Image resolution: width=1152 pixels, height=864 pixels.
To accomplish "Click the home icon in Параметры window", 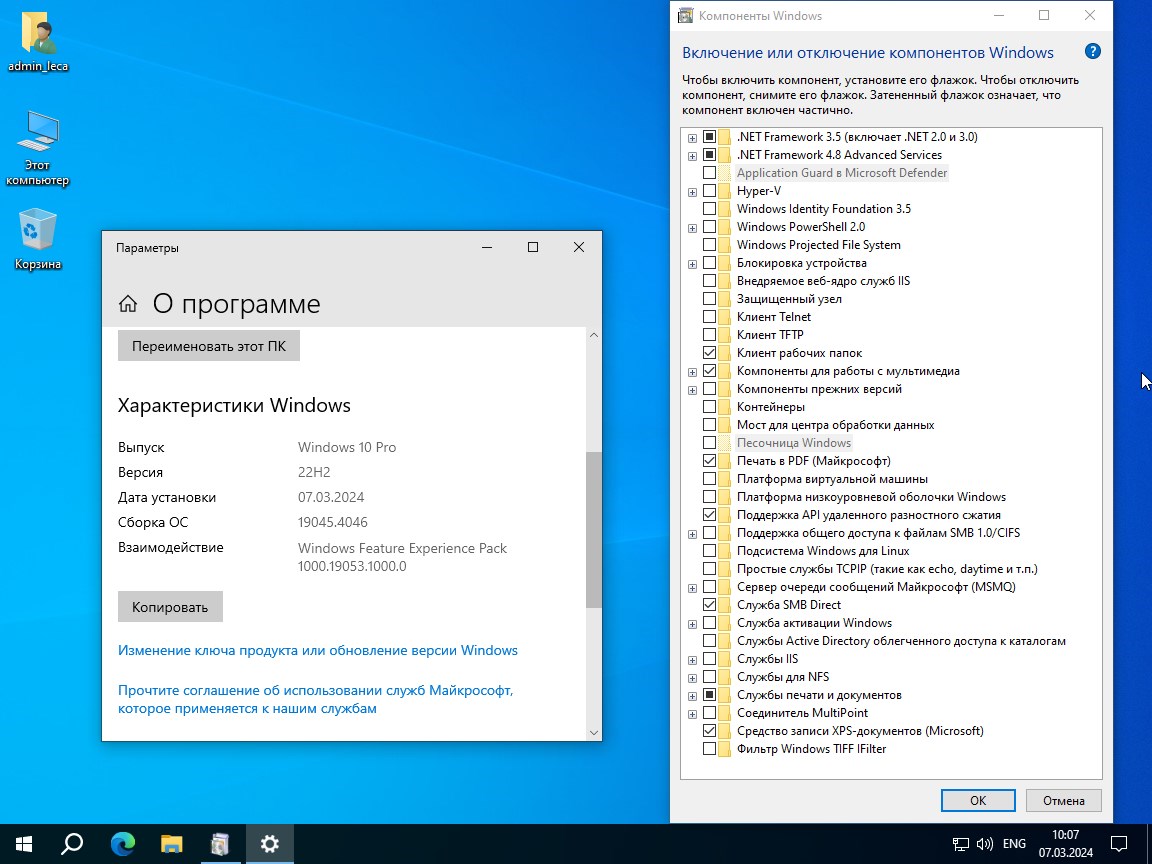I will point(128,302).
